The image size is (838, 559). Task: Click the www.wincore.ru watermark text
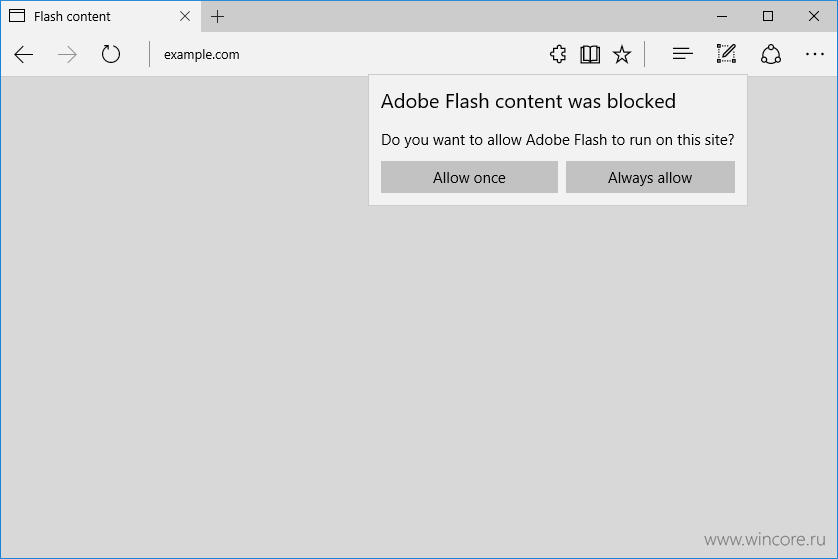pos(765,540)
